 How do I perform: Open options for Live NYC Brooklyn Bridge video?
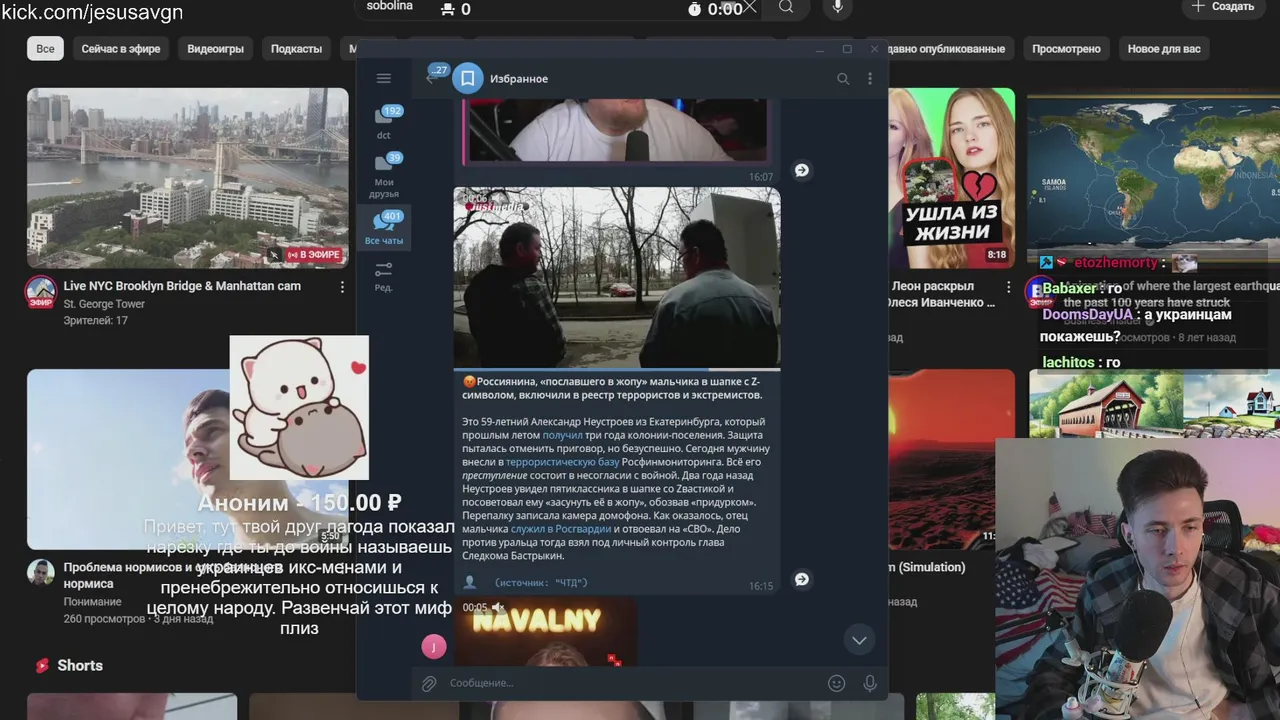[x=342, y=287]
